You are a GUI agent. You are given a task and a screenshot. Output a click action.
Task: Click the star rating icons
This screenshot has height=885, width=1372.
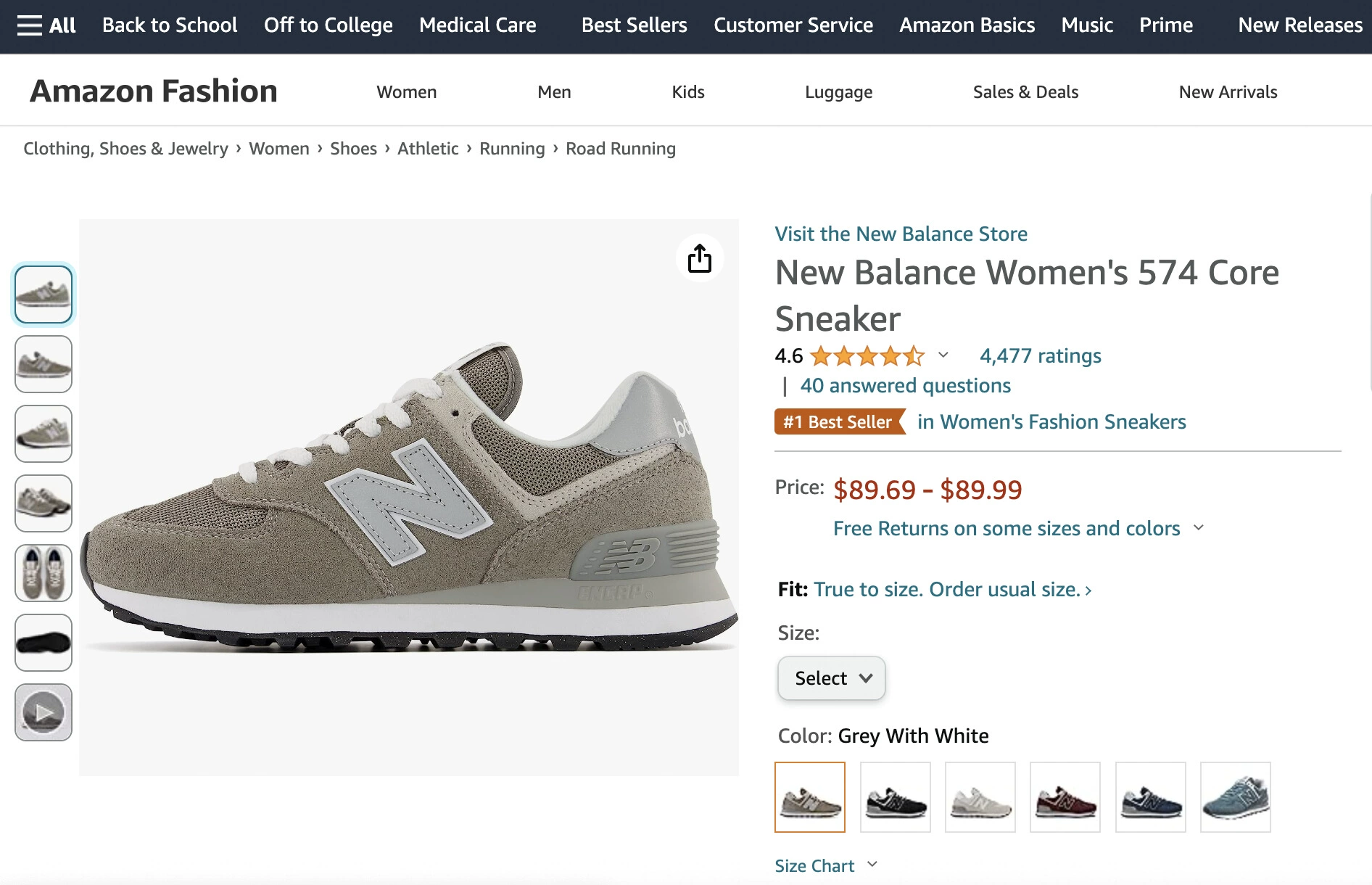tap(867, 356)
